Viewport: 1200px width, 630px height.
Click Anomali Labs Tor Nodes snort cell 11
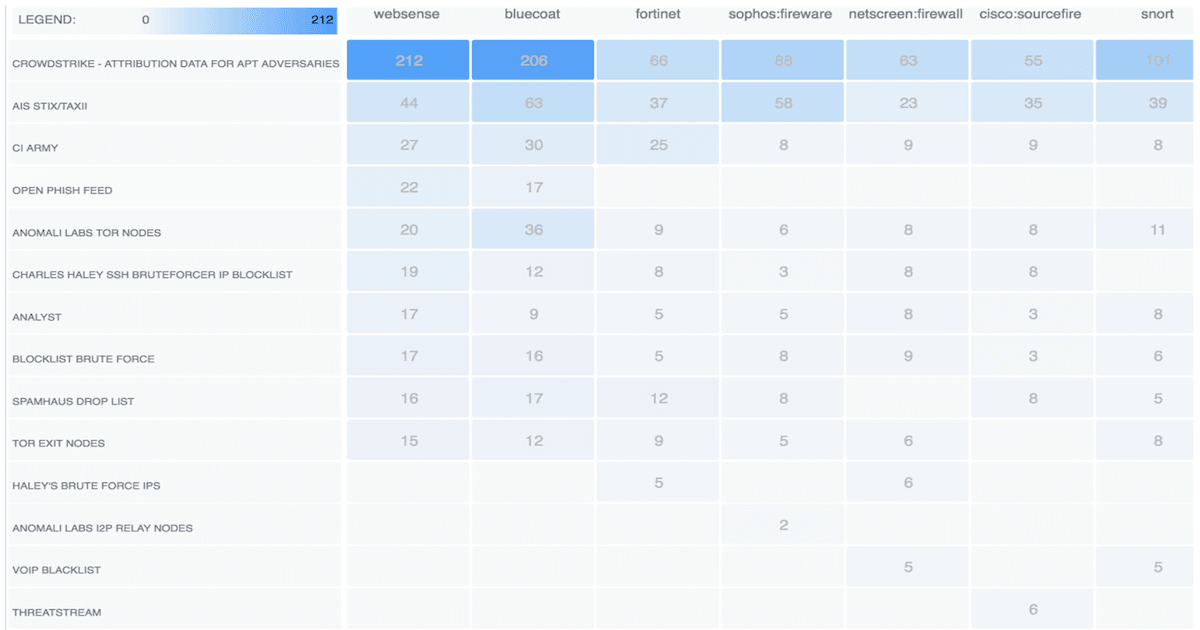click(x=1147, y=229)
